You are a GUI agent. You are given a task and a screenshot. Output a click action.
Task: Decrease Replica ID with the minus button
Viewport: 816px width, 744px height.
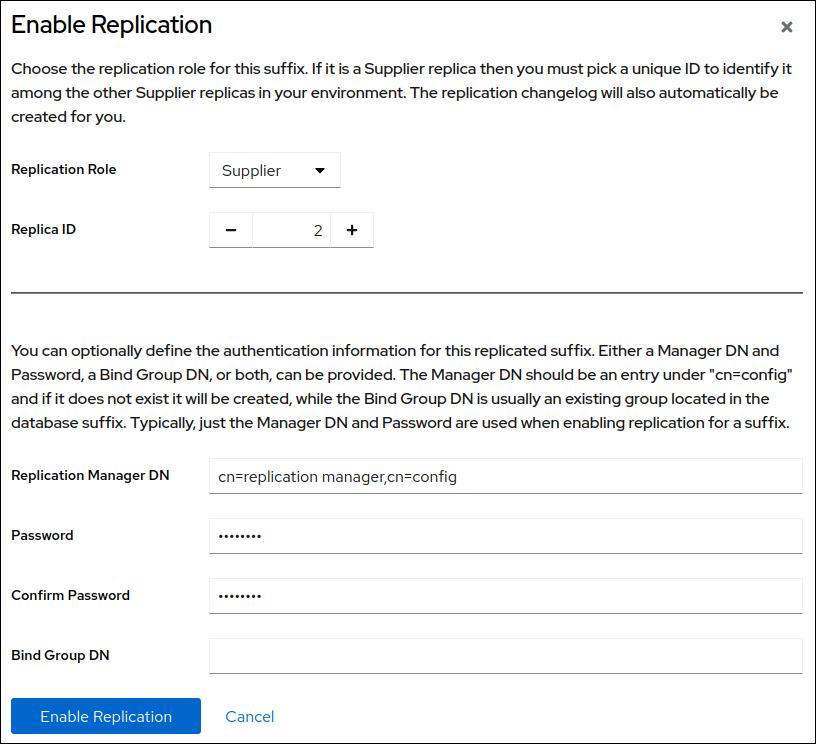click(x=231, y=230)
